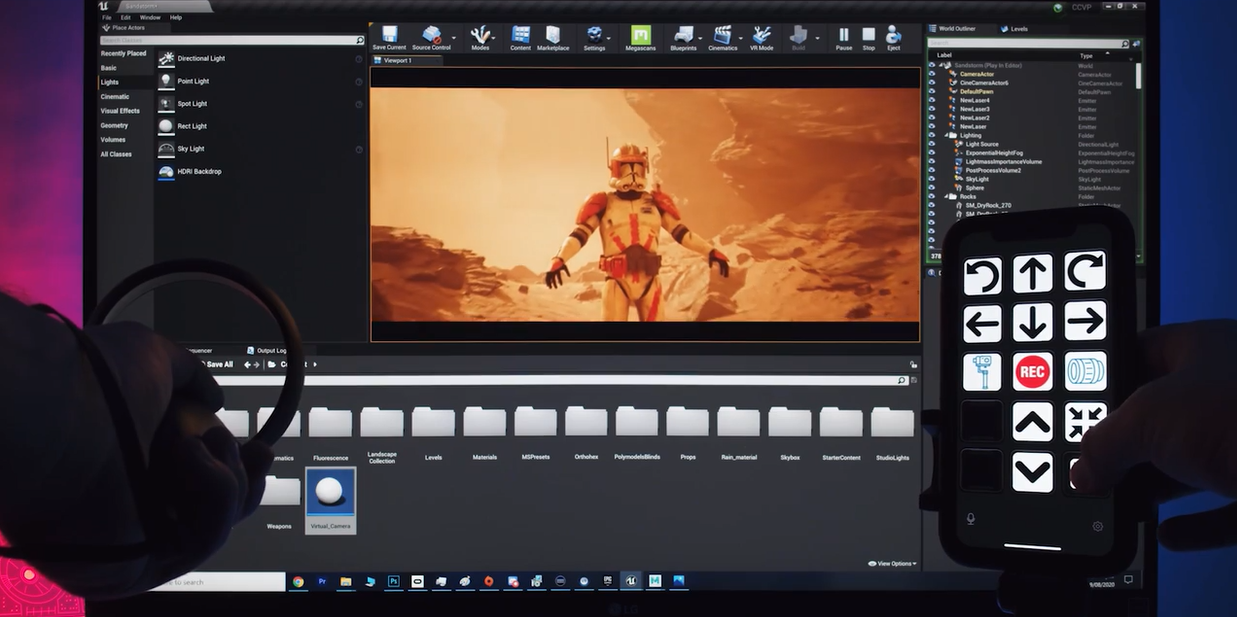Tap the right arrow on the phone
Screen dimensions: 1237x617
(x=1085, y=321)
